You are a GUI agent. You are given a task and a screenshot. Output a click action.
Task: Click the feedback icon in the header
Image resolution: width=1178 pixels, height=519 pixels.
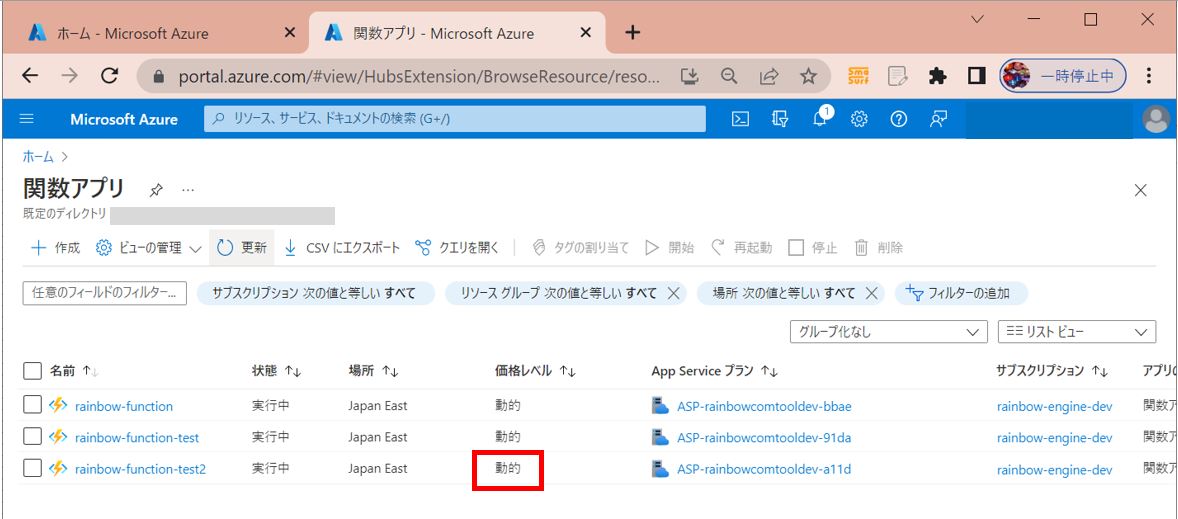(x=938, y=119)
